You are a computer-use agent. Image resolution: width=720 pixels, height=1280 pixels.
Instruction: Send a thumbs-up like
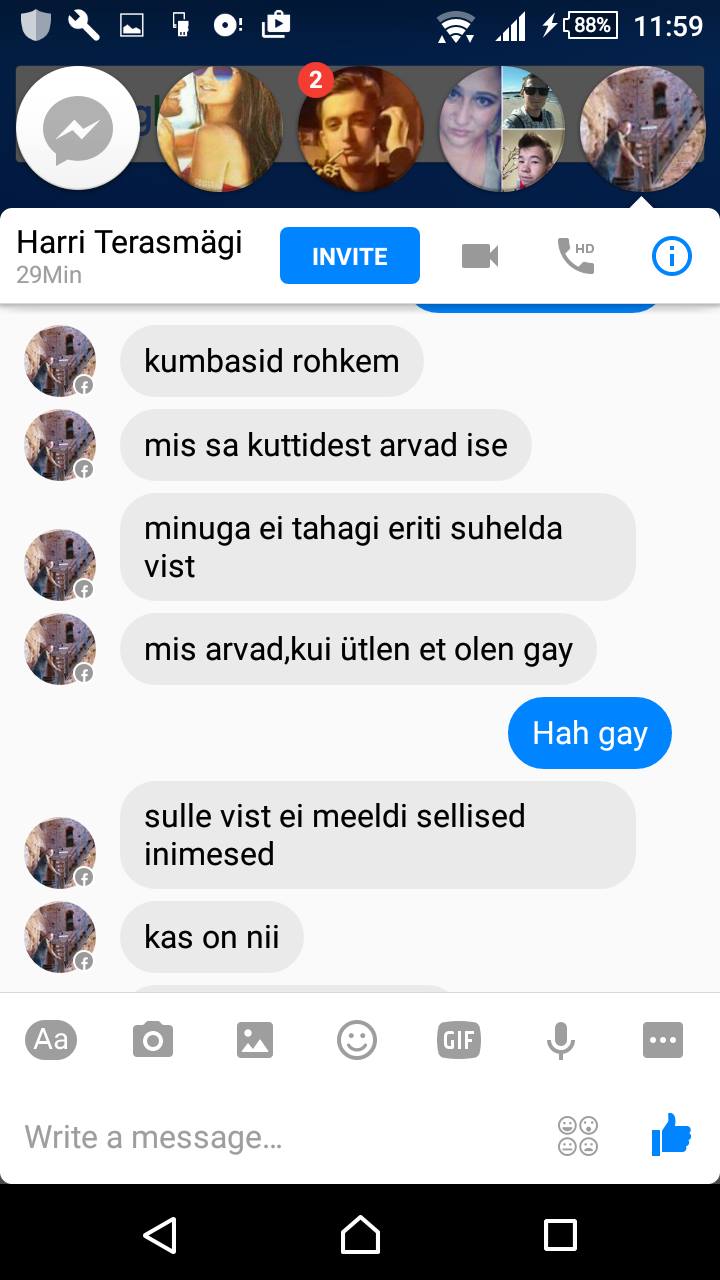(671, 1135)
